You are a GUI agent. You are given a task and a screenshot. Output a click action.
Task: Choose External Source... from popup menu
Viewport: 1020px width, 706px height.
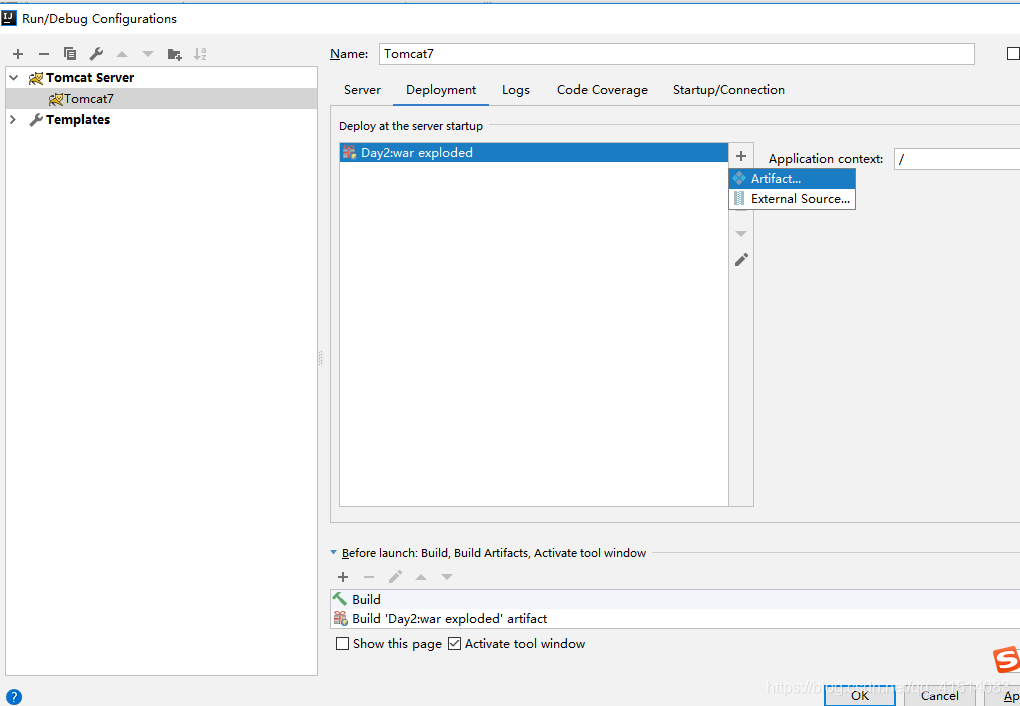point(792,198)
